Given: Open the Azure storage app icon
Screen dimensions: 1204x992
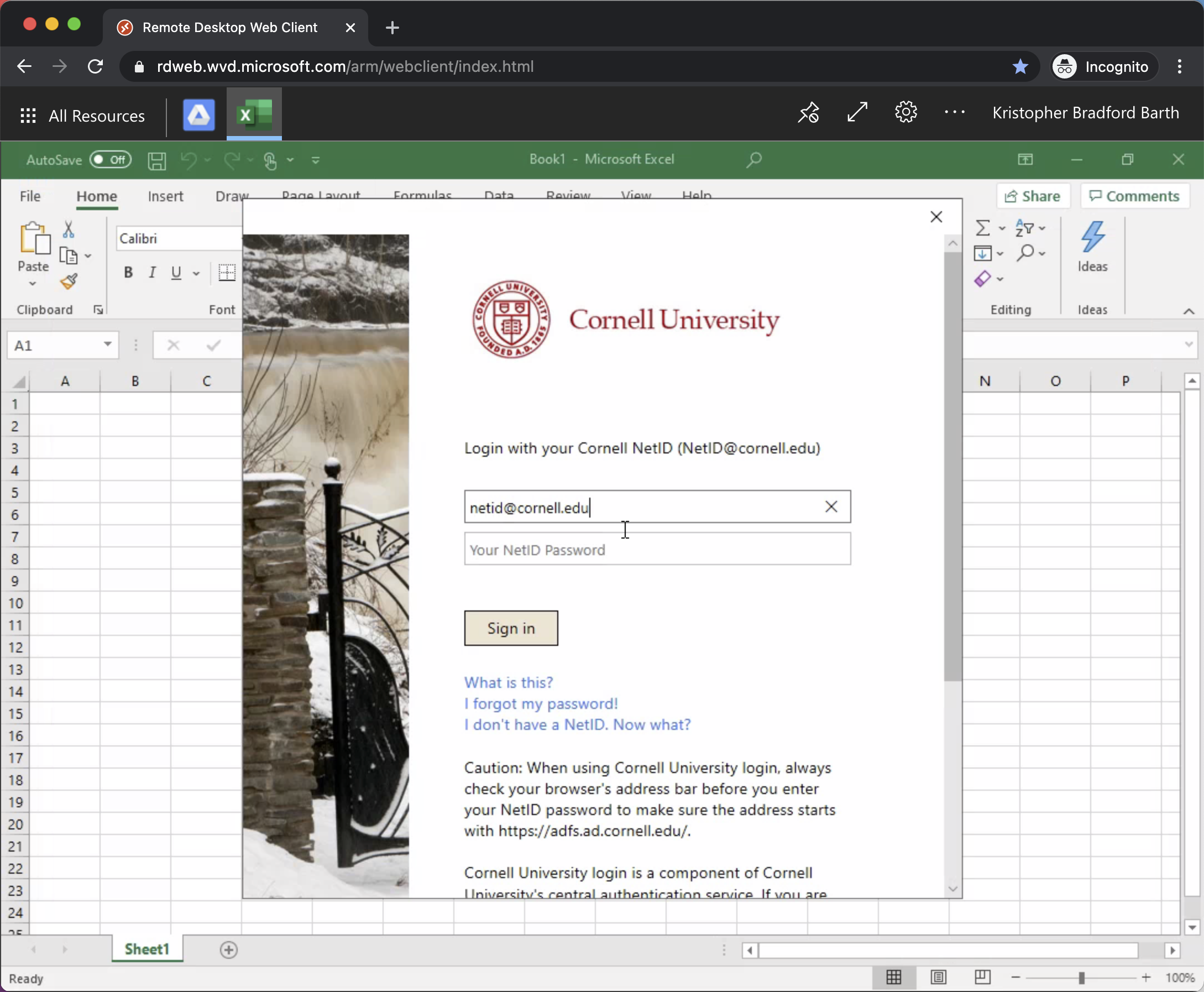Looking at the screenshot, I should 198,115.
